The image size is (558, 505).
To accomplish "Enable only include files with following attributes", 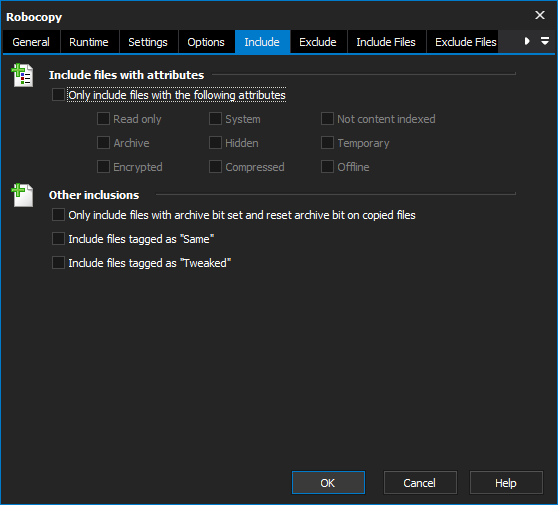I will (x=58, y=95).
